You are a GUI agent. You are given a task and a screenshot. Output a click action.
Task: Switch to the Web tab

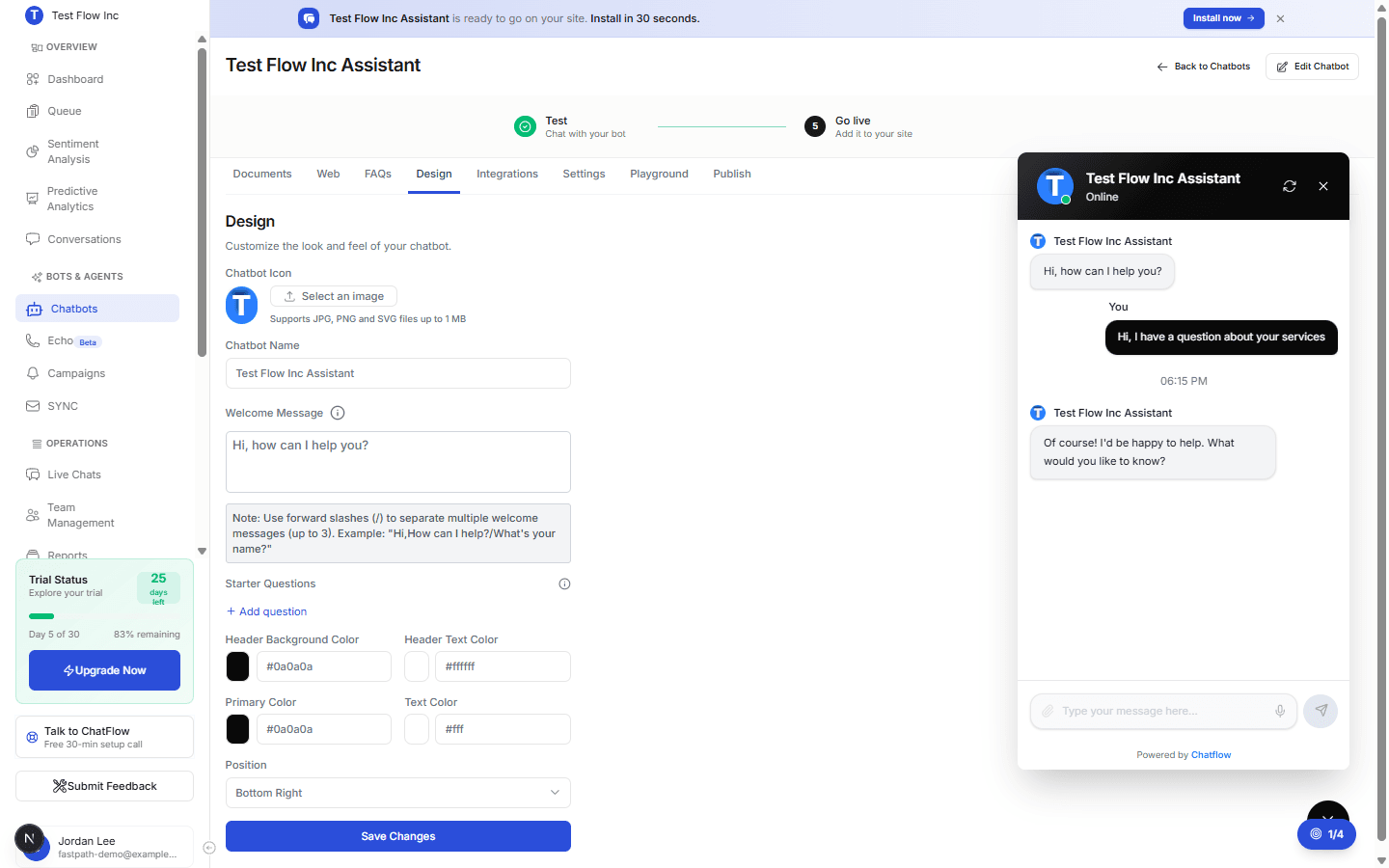tap(328, 174)
